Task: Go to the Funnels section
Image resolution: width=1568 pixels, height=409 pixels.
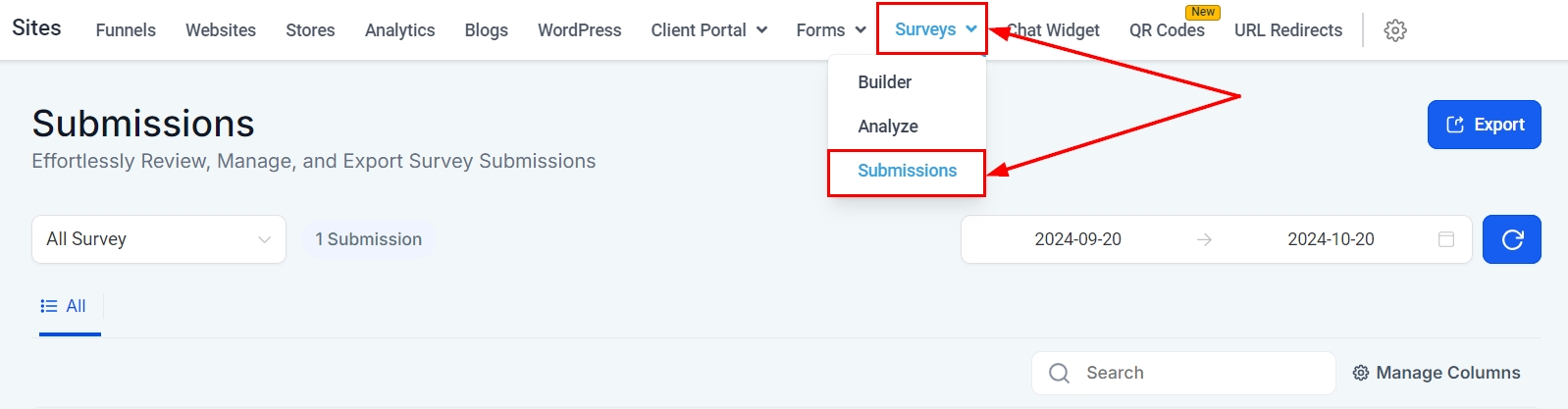Action: point(126,30)
